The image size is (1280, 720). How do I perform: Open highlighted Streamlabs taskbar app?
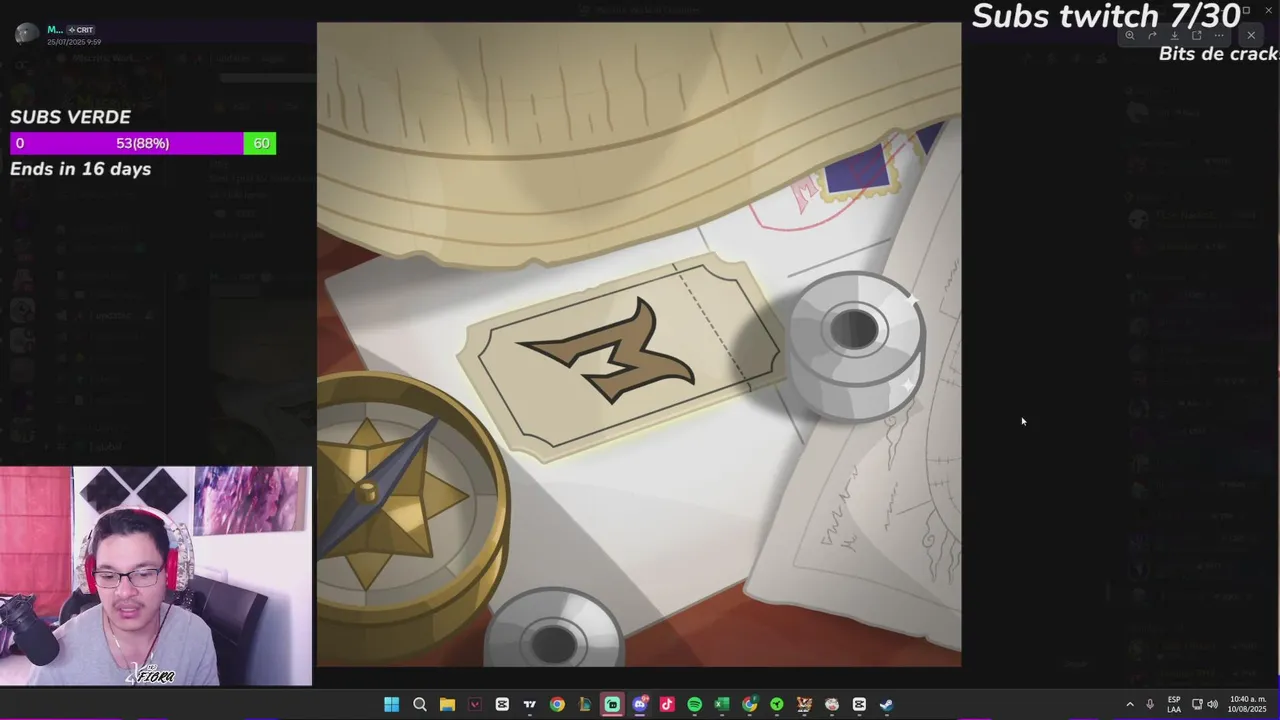(x=612, y=705)
